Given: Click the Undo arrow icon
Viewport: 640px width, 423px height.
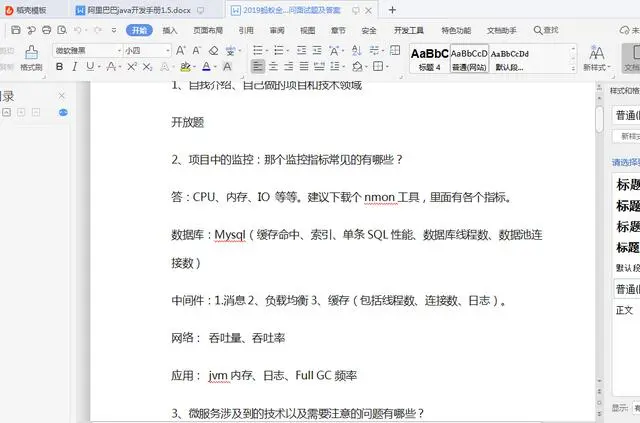Looking at the screenshot, I should click(x=78, y=30).
